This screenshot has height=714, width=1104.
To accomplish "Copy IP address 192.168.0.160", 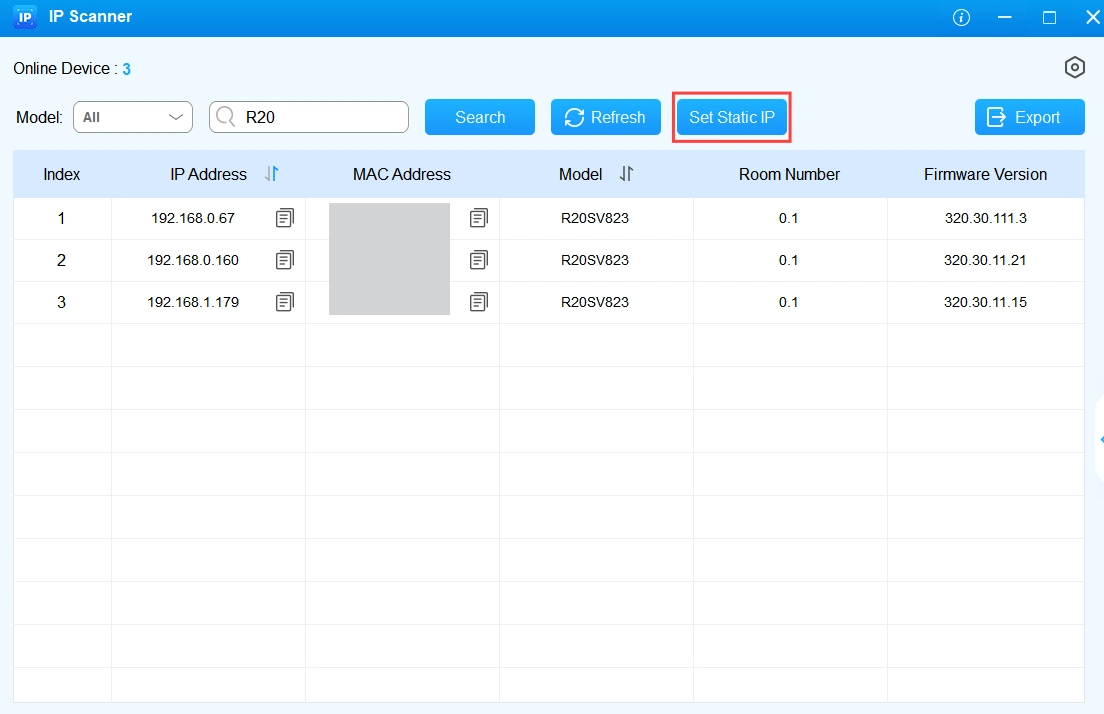I will point(285,260).
